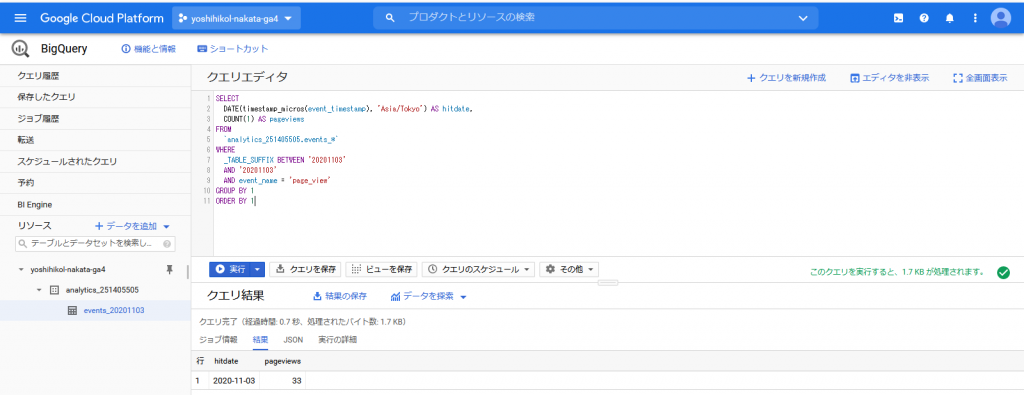Click the pageviews value 33 cell
The width and height of the screenshot is (1024, 395).
282,380
